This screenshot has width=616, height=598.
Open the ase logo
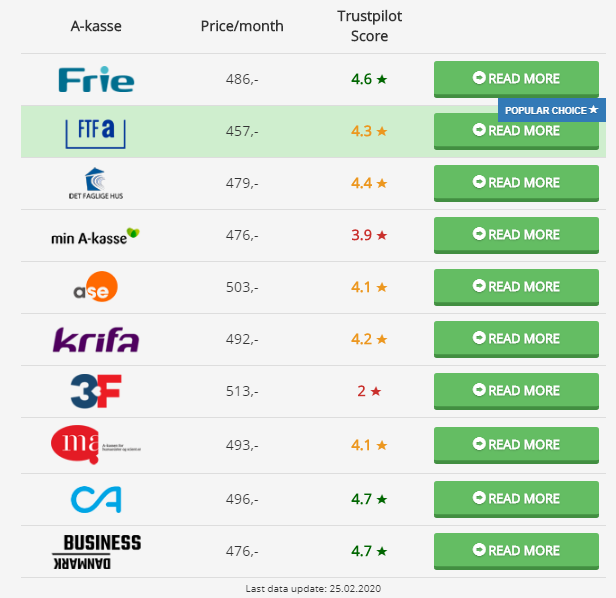pyautogui.click(x=95, y=287)
